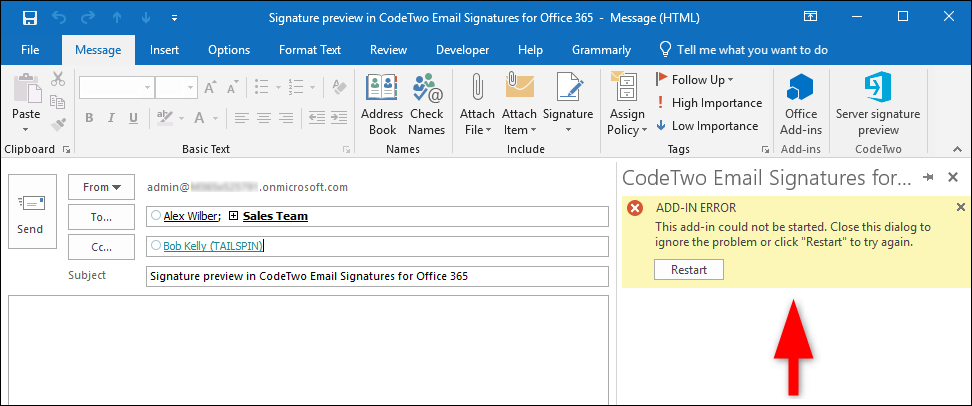
Task: Toggle Bold formatting
Action: [x=89, y=118]
